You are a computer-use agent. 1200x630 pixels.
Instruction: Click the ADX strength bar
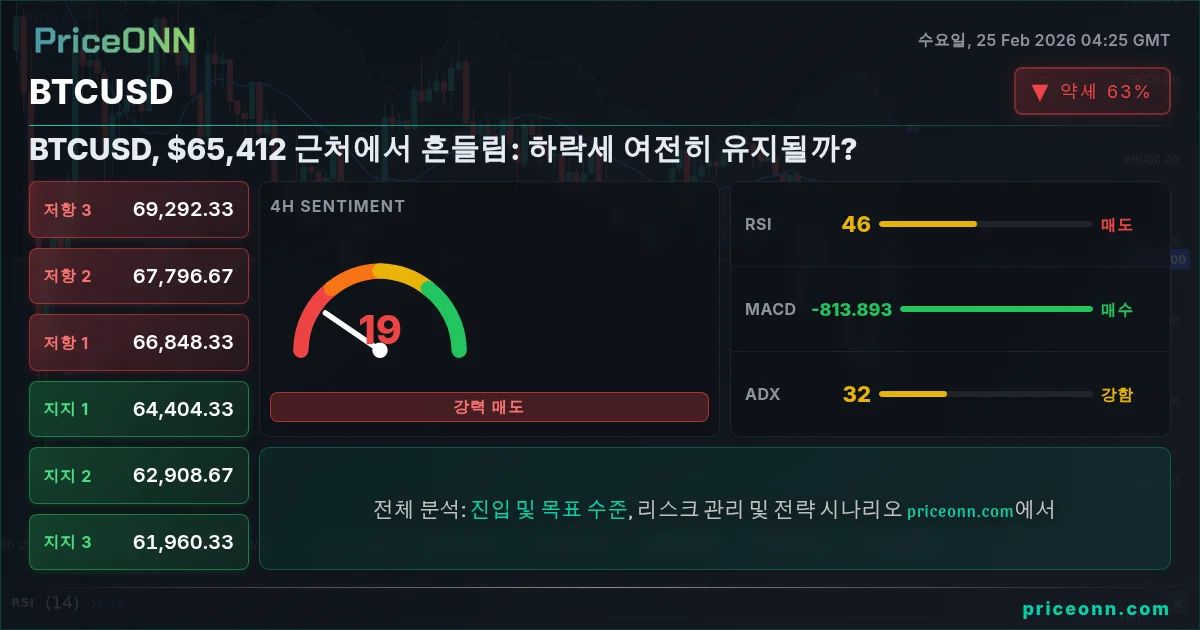(x=985, y=394)
